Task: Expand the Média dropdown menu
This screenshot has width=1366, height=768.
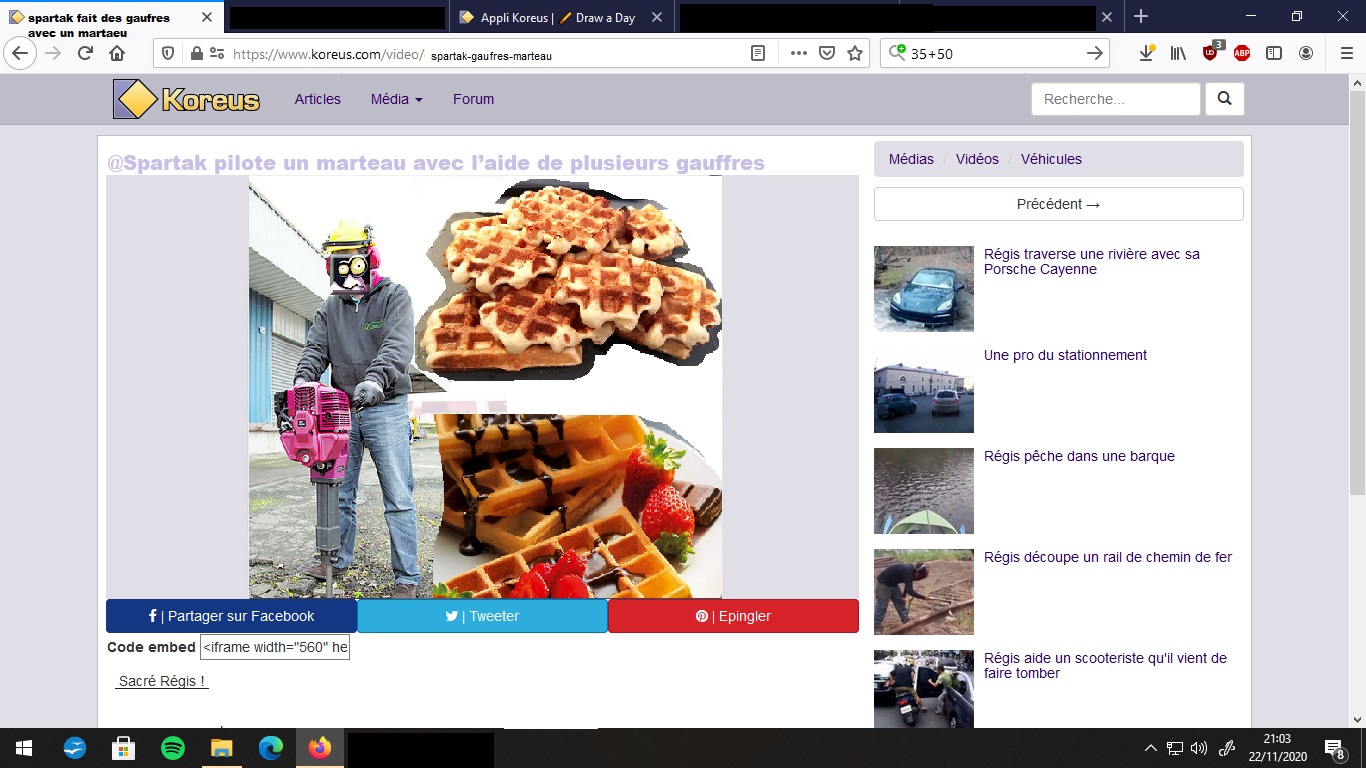Action: (396, 99)
